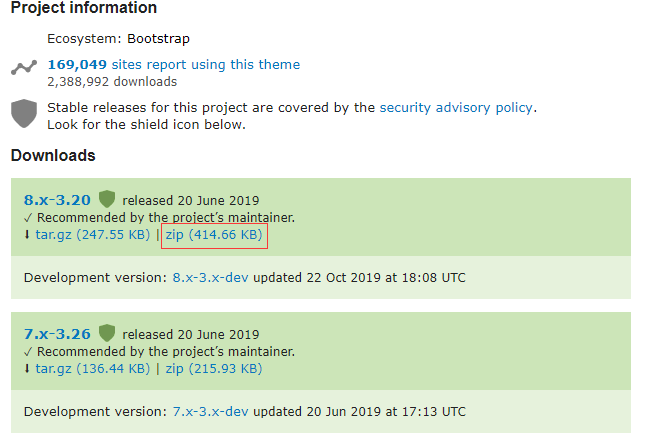646x445 pixels.
Task: Click the Downloads section heading
Action: pos(53,155)
